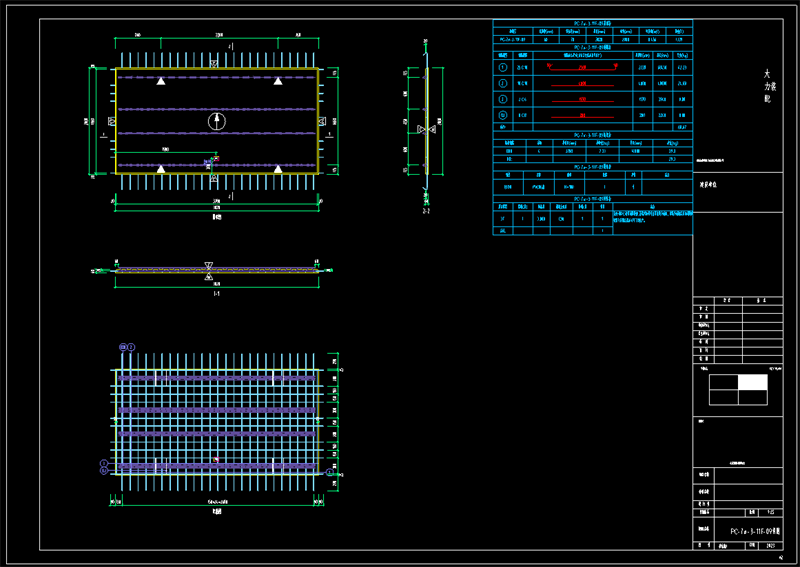
Task: Select the second purple circled tag above rebar layout
Action: tap(131, 347)
